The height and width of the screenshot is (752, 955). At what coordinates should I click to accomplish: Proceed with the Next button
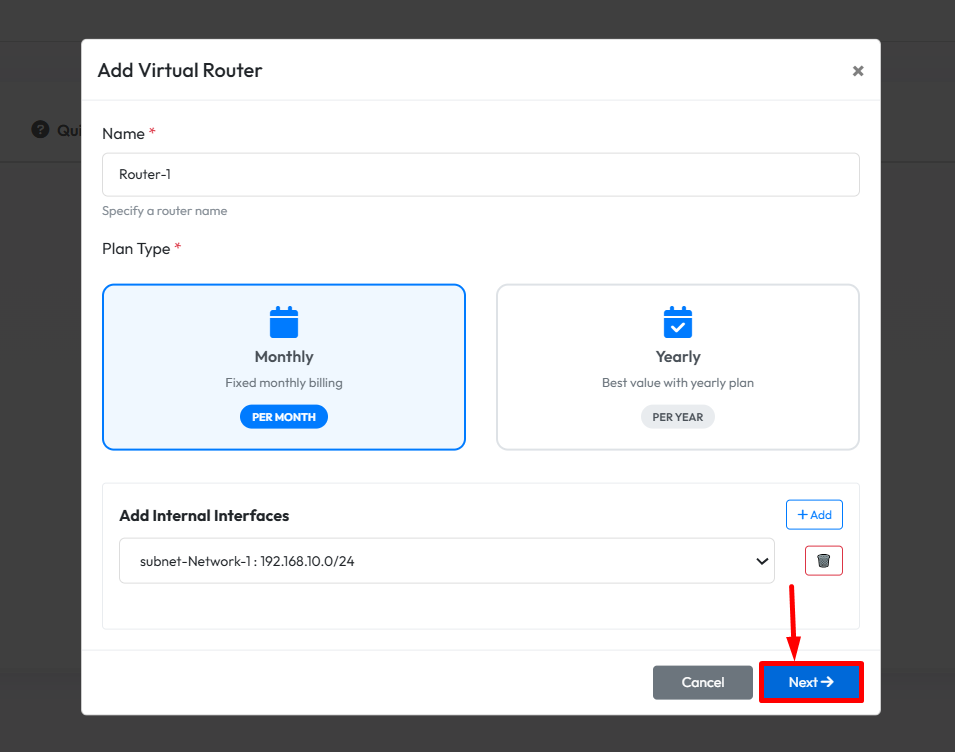point(810,682)
